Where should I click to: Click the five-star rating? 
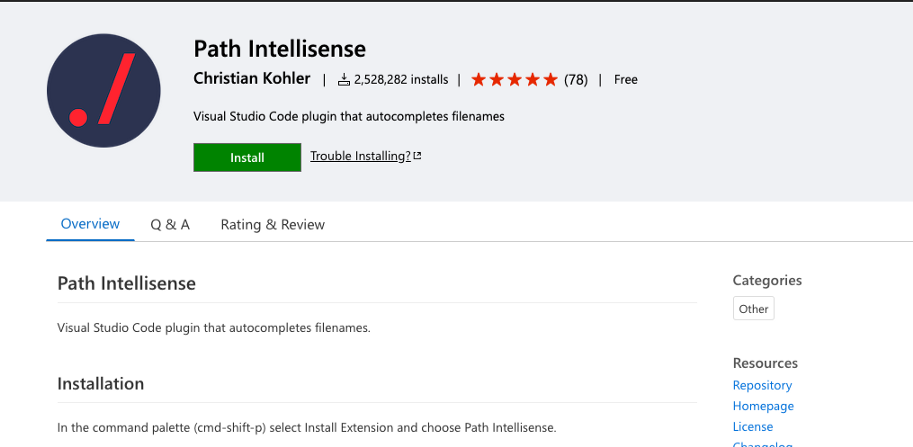click(515, 80)
